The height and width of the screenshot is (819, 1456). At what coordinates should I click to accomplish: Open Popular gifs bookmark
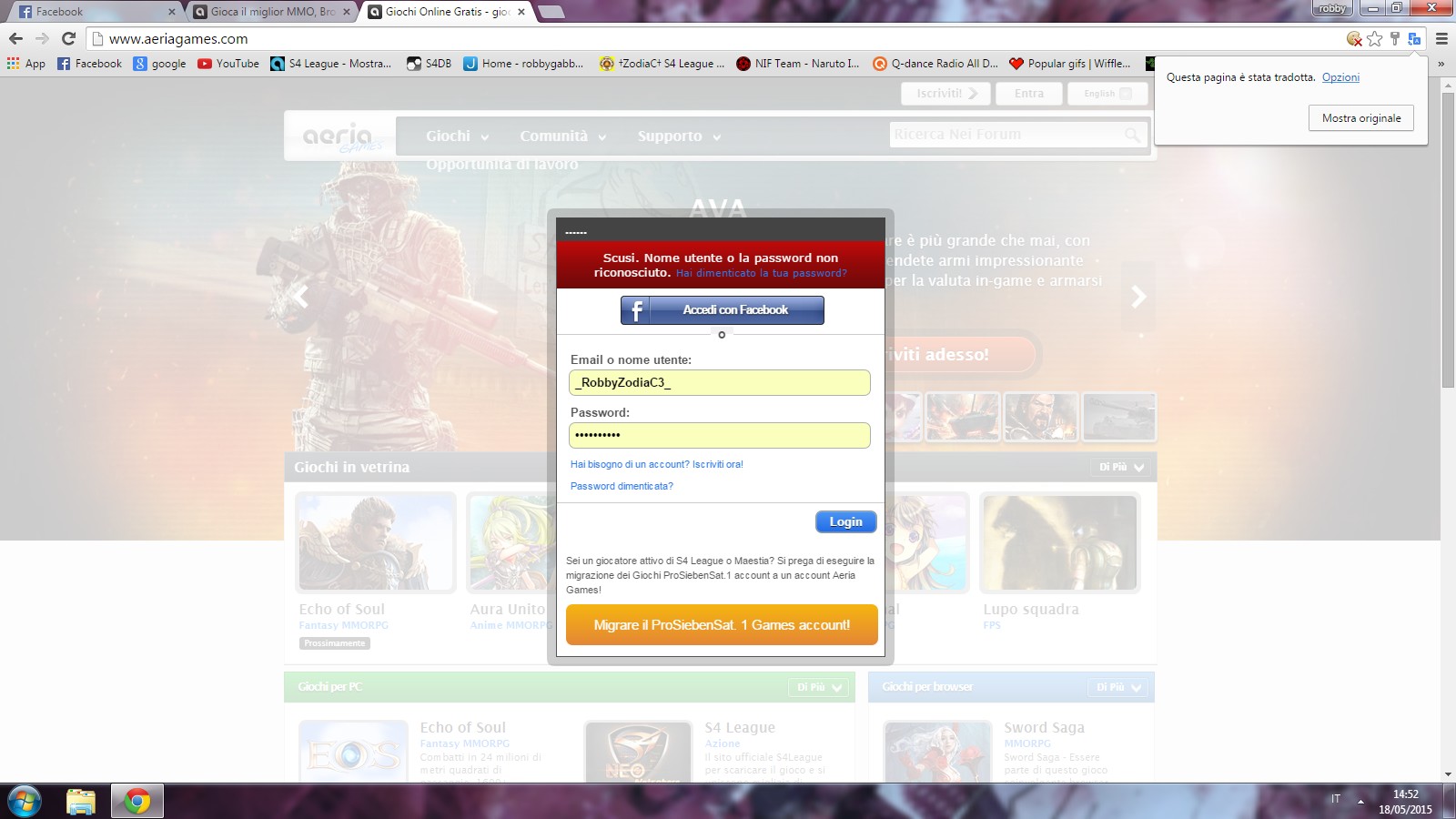pos(1070,64)
